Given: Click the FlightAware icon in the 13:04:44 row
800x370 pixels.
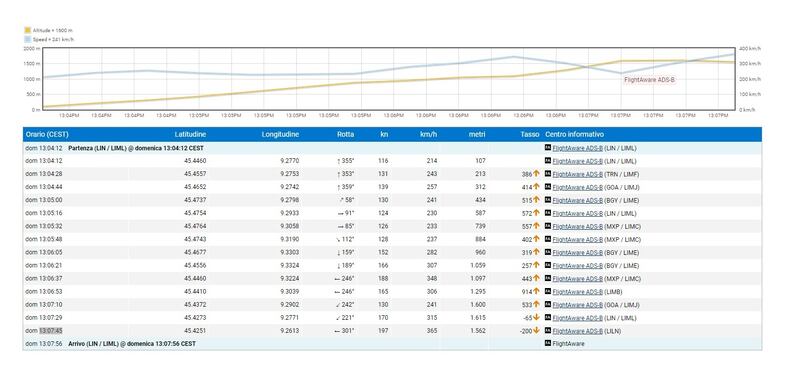Looking at the screenshot, I should pos(548,187).
